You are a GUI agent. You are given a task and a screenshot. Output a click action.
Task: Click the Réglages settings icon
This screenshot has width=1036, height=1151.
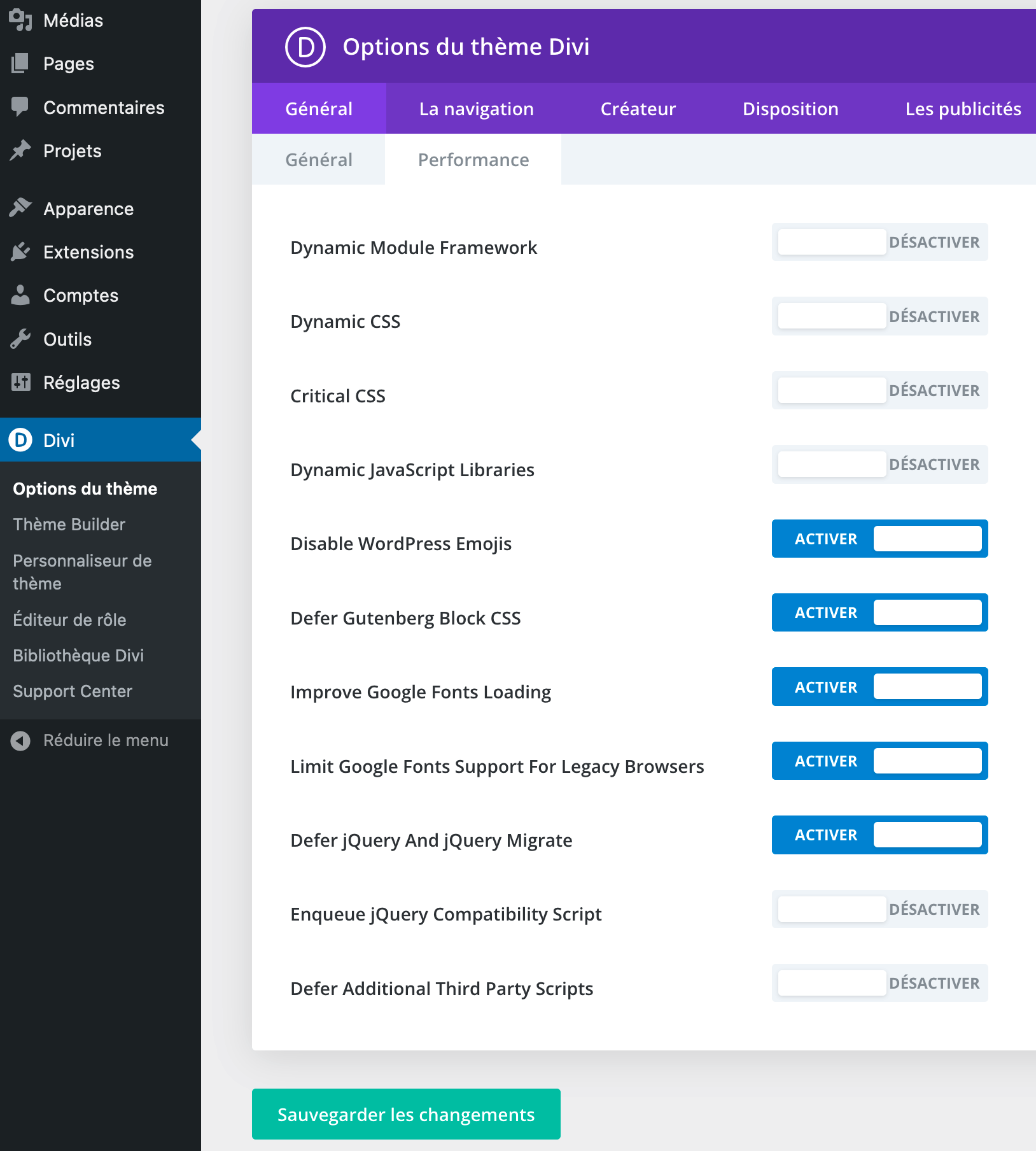point(20,383)
